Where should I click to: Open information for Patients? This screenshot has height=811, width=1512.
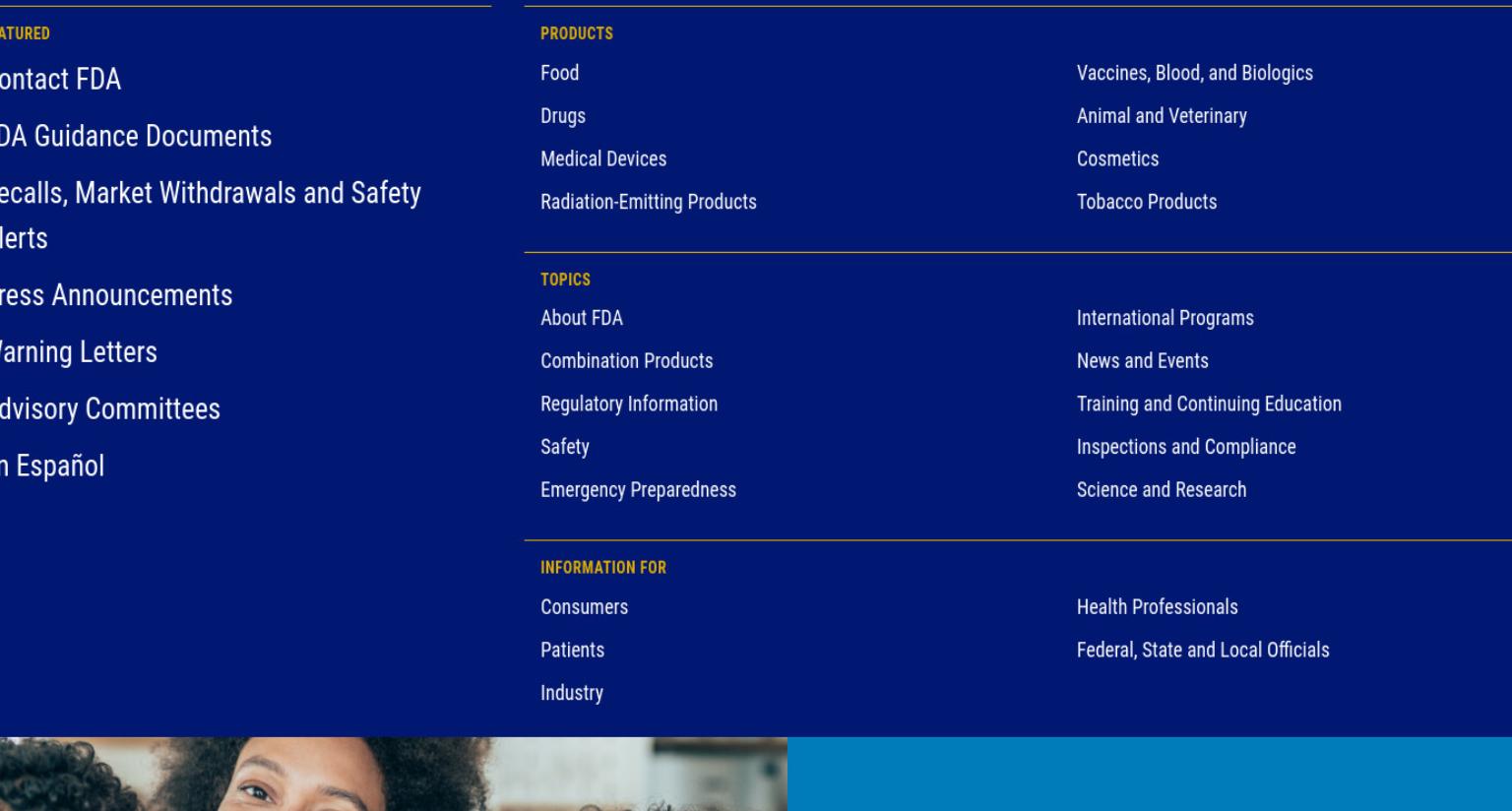pyautogui.click(x=572, y=650)
